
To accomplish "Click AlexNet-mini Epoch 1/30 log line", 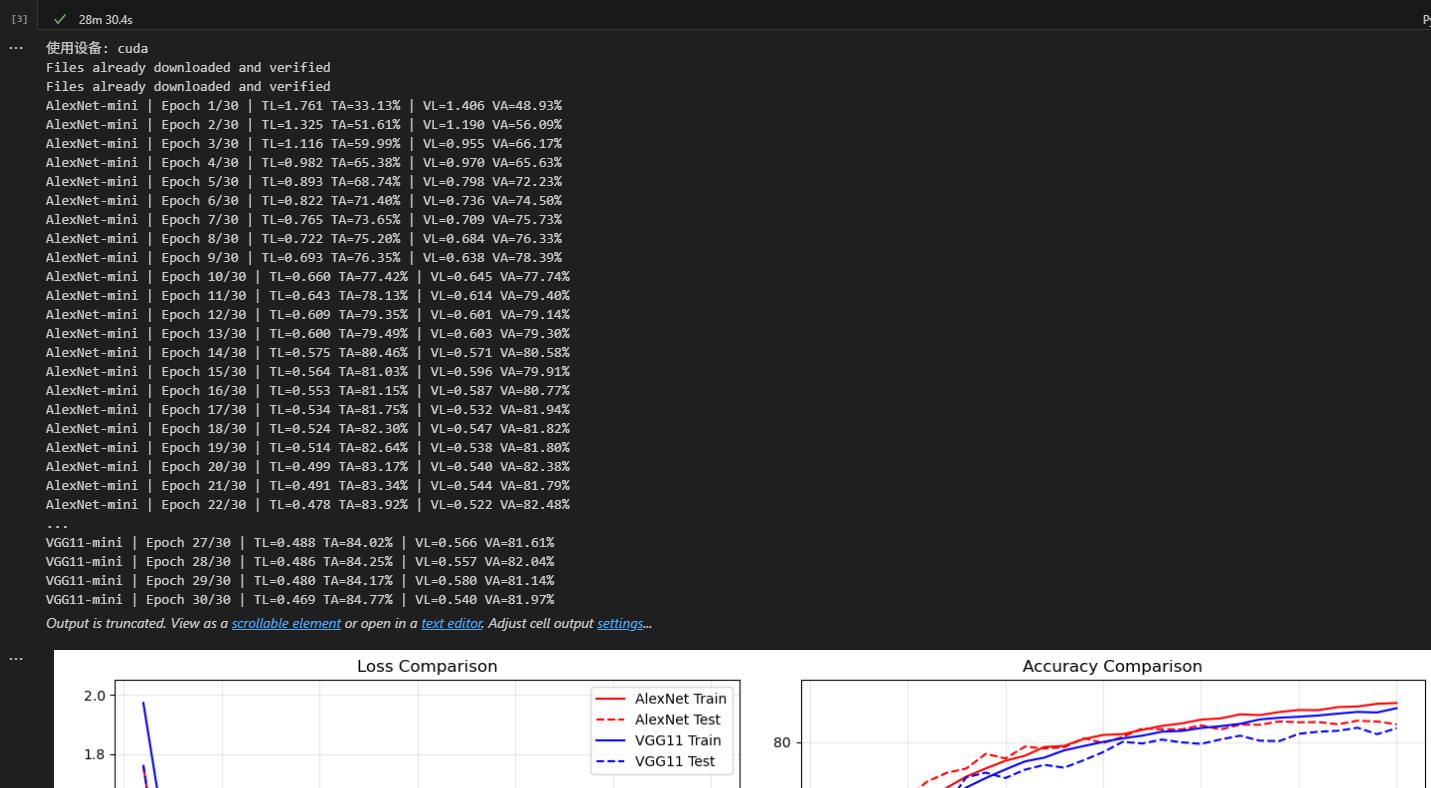I will [304, 105].
